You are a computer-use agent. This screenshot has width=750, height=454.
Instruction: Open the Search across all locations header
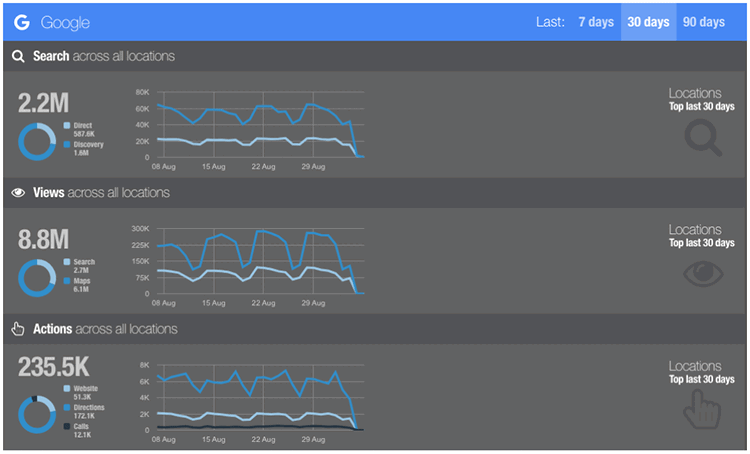375,56
